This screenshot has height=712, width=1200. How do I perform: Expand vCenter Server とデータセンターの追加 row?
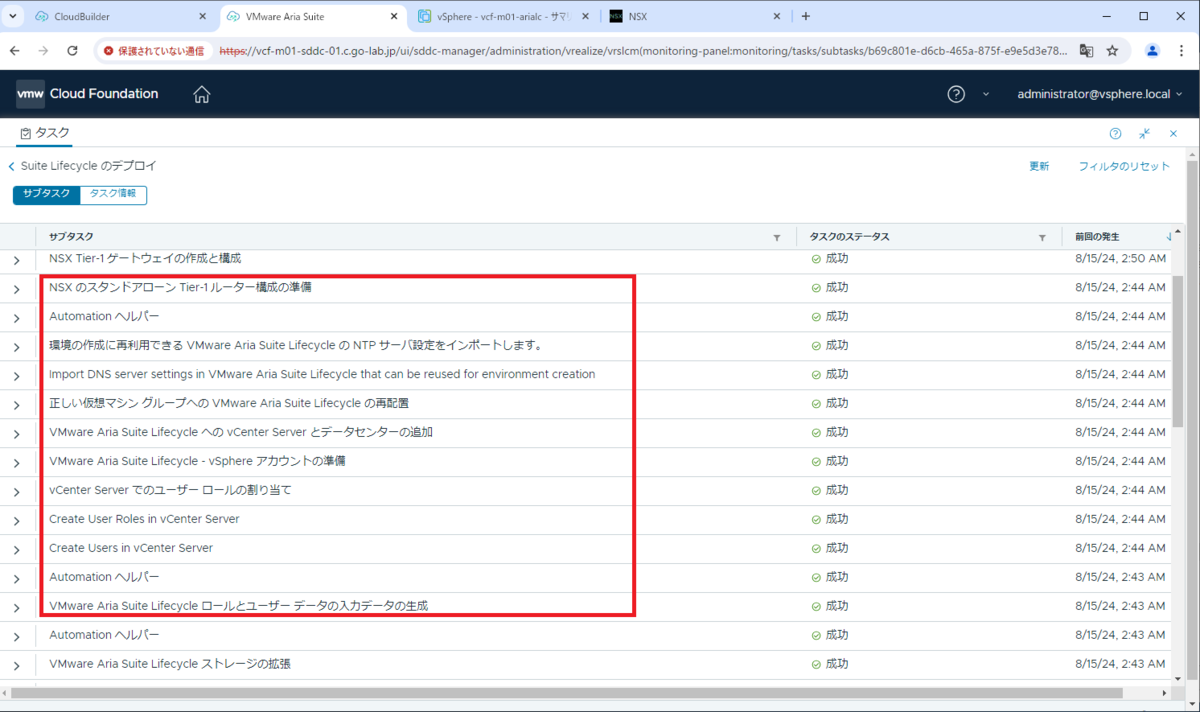coord(17,434)
